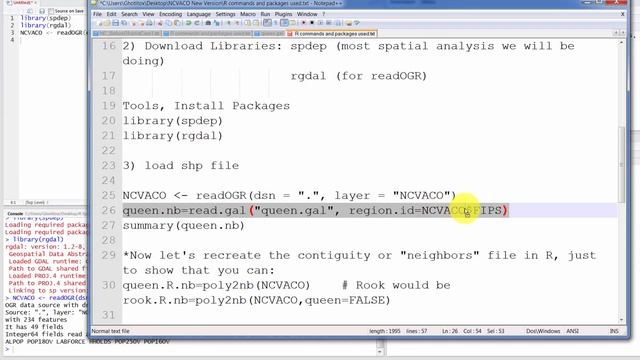640x360 pixels.
Task: Click the New file icon in Notepad++ toolbar
Action: coord(100,23)
